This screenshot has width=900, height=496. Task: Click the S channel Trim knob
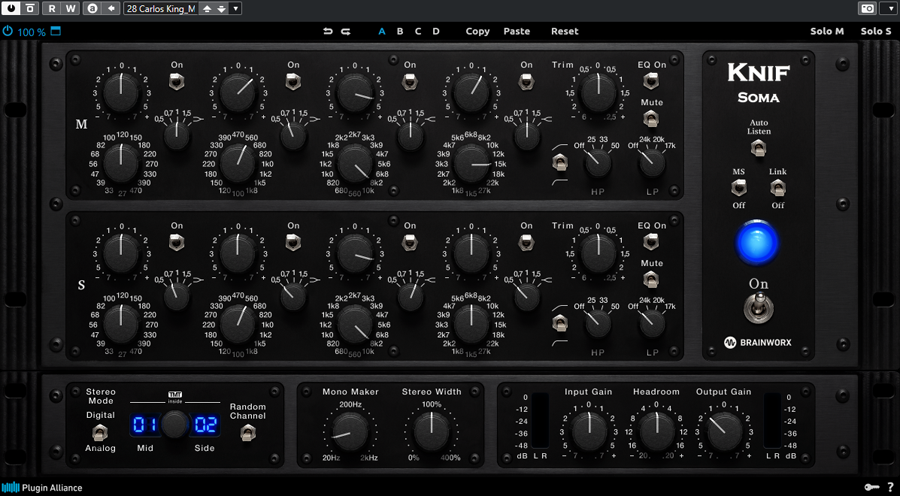point(598,253)
